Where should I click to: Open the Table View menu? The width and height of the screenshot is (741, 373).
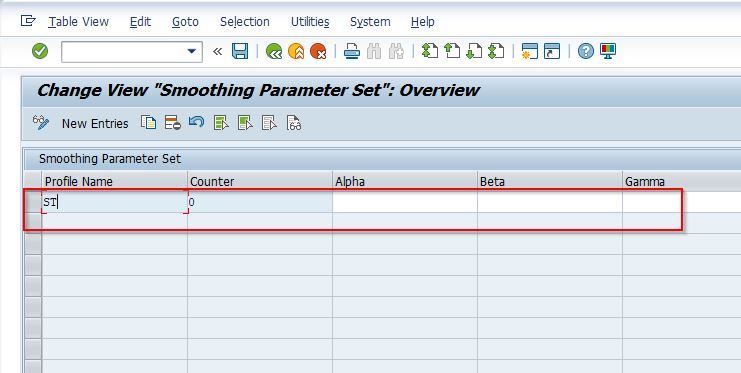(x=78, y=22)
